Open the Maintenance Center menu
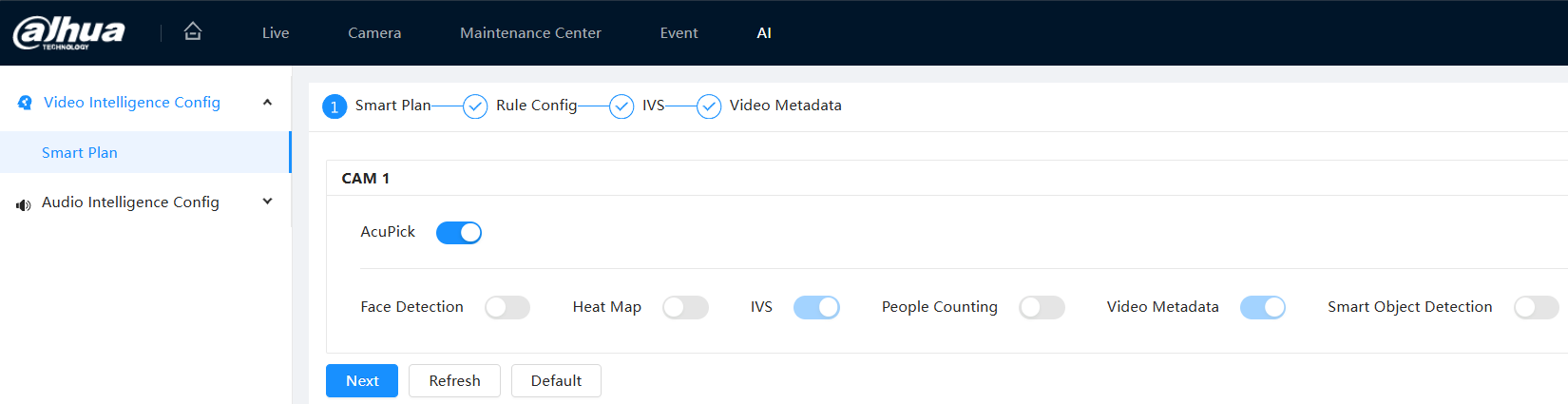This screenshot has height=404, width=1568. 530,33
